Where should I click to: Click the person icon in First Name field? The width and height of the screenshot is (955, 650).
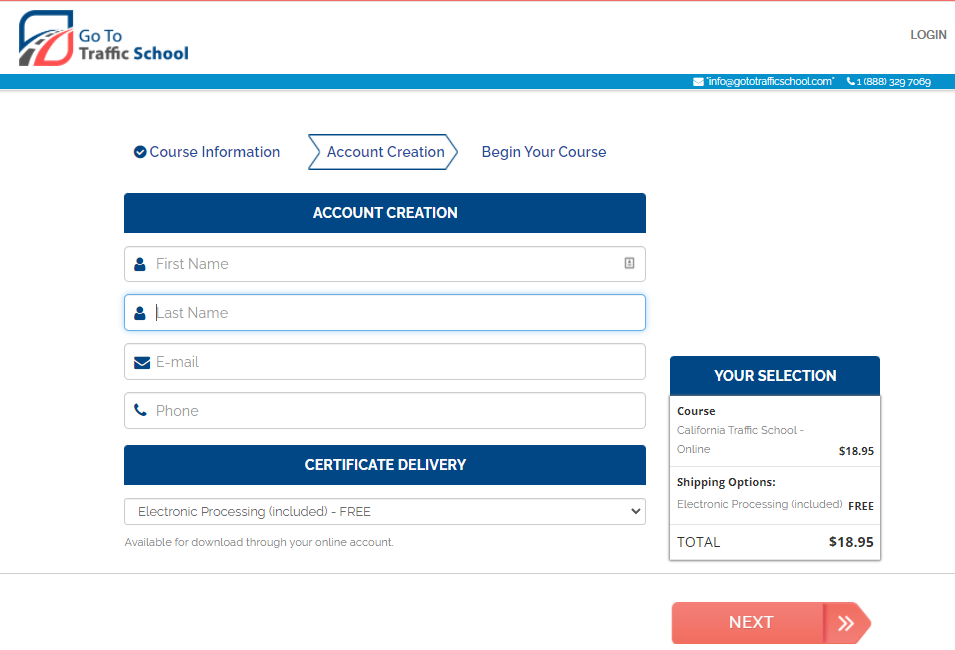[140, 264]
